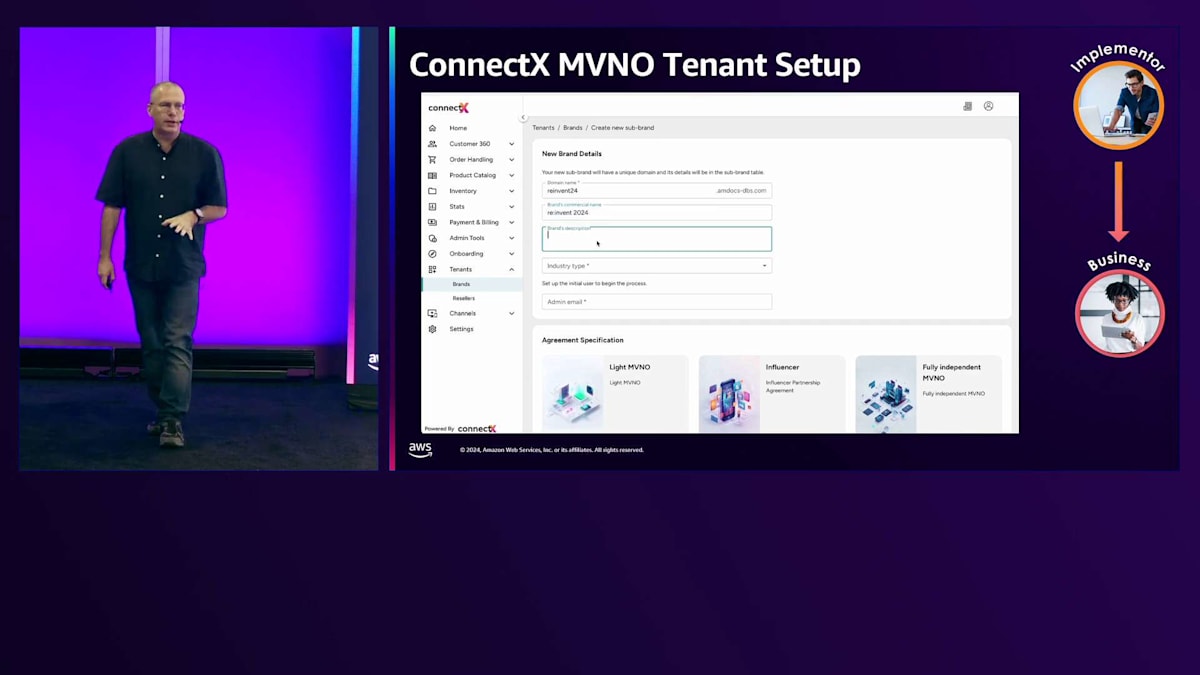The image size is (1200, 675).
Task: Click the Admin Tools icon
Action: [432, 238]
